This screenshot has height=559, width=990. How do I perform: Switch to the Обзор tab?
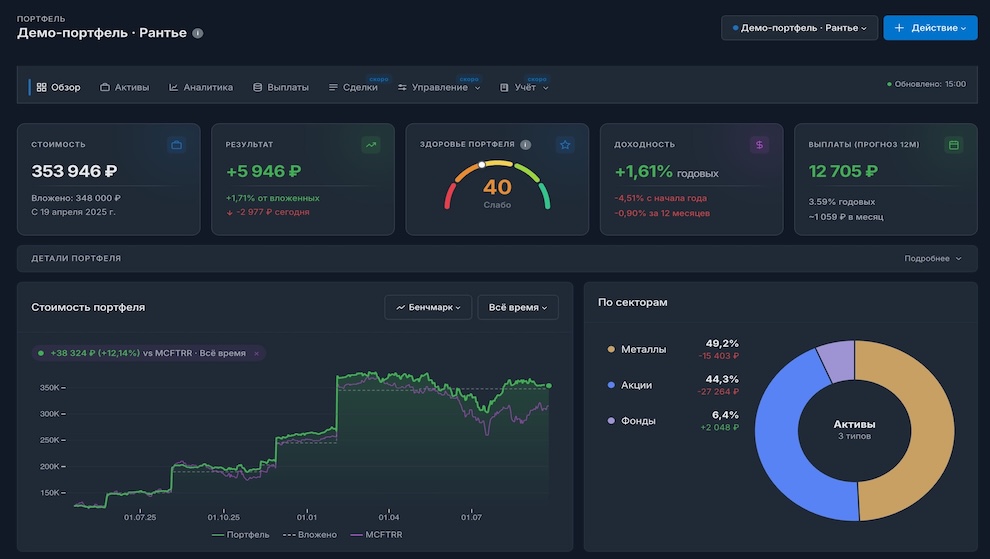[58, 87]
